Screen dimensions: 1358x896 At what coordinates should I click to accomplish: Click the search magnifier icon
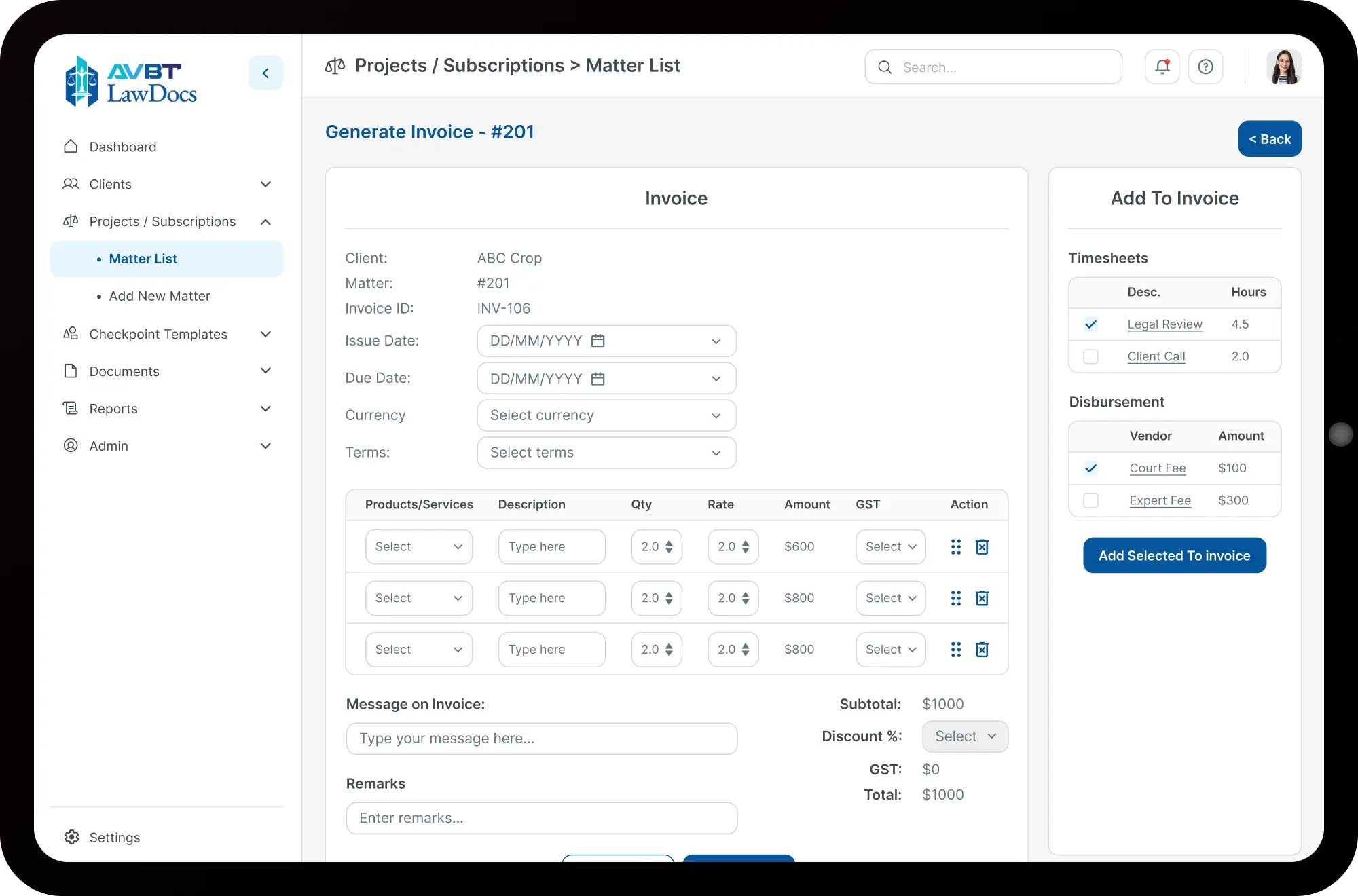pos(885,67)
